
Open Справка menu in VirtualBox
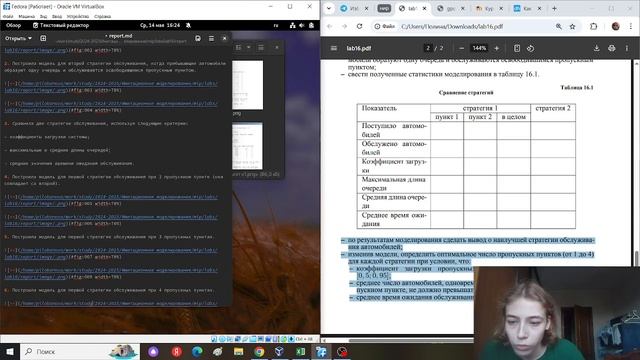click(102, 17)
